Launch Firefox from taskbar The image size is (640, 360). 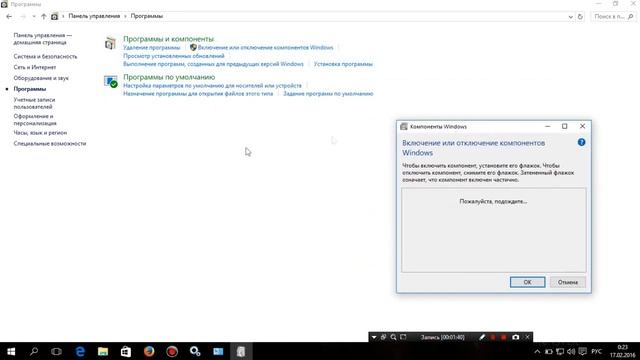149,351
